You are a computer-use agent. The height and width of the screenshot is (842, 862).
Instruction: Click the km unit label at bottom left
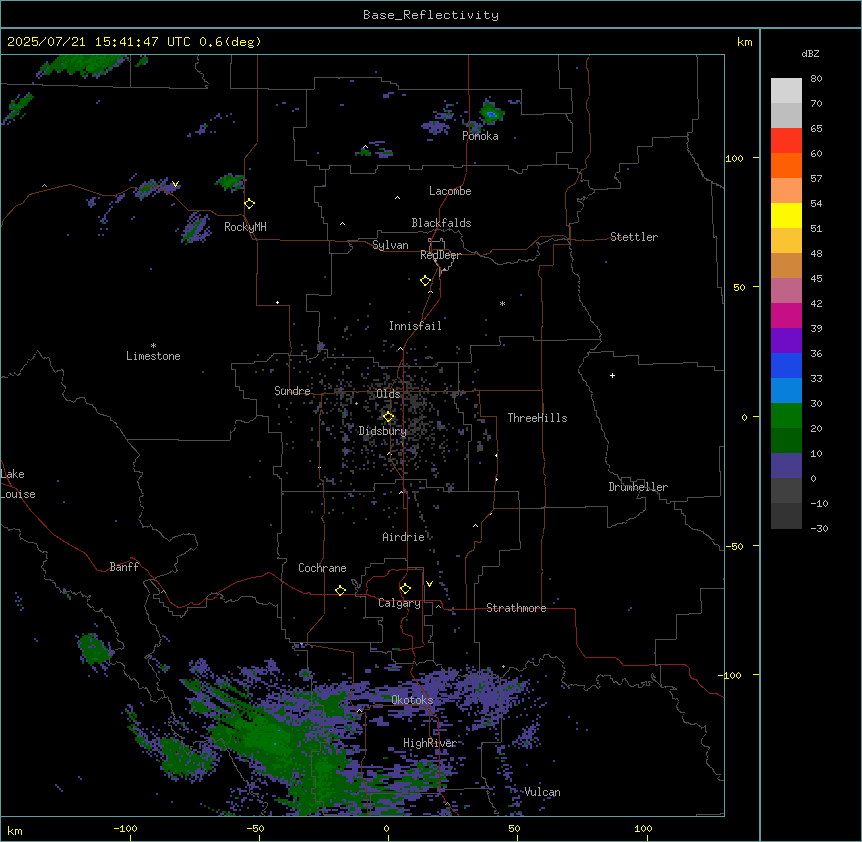pyautogui.click(x=15, y=831)
